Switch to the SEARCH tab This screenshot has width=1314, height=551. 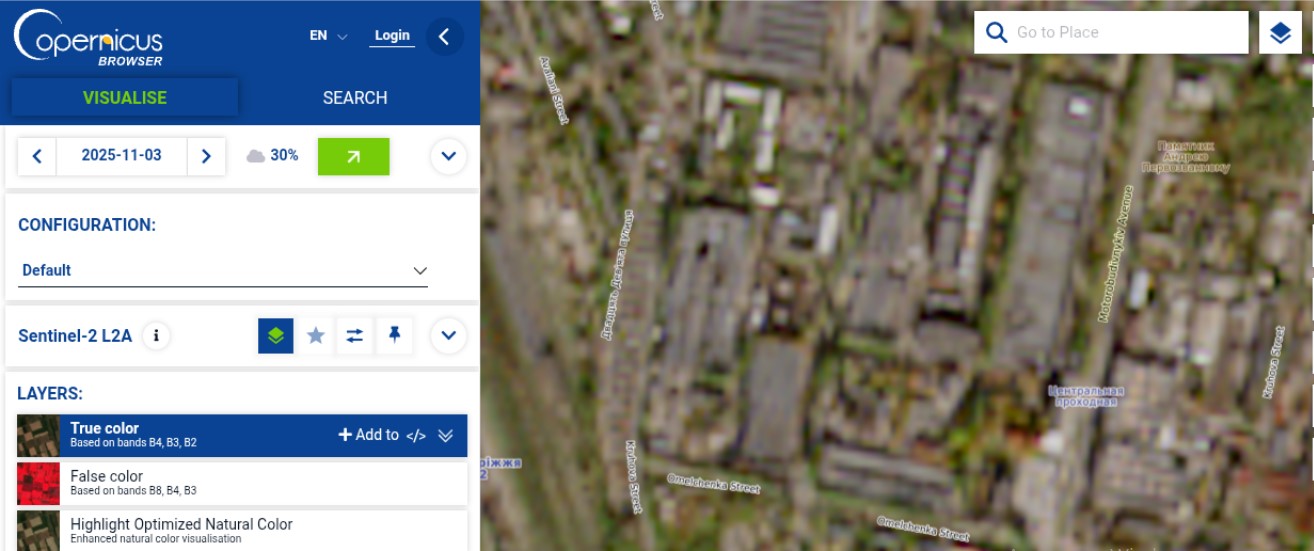tap(355, 98)
